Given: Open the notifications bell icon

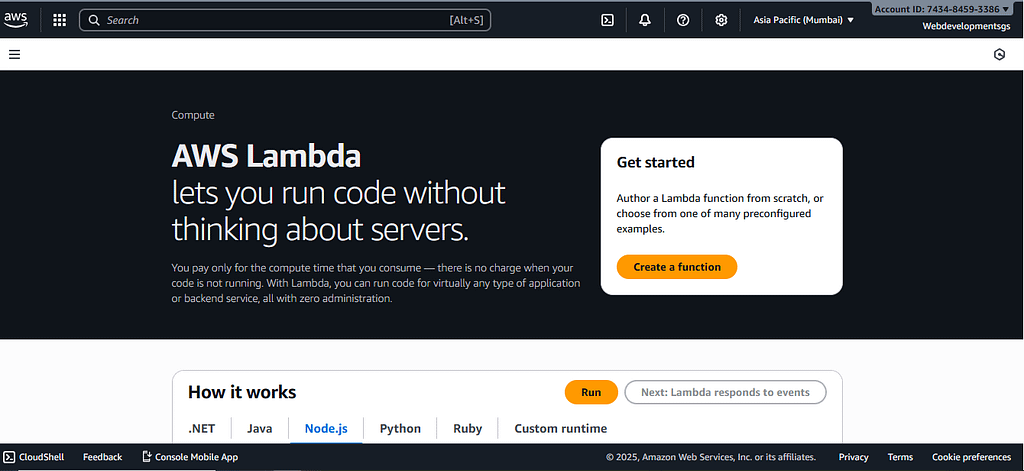Looking at the screenshot, I should (x=645, y=20).
